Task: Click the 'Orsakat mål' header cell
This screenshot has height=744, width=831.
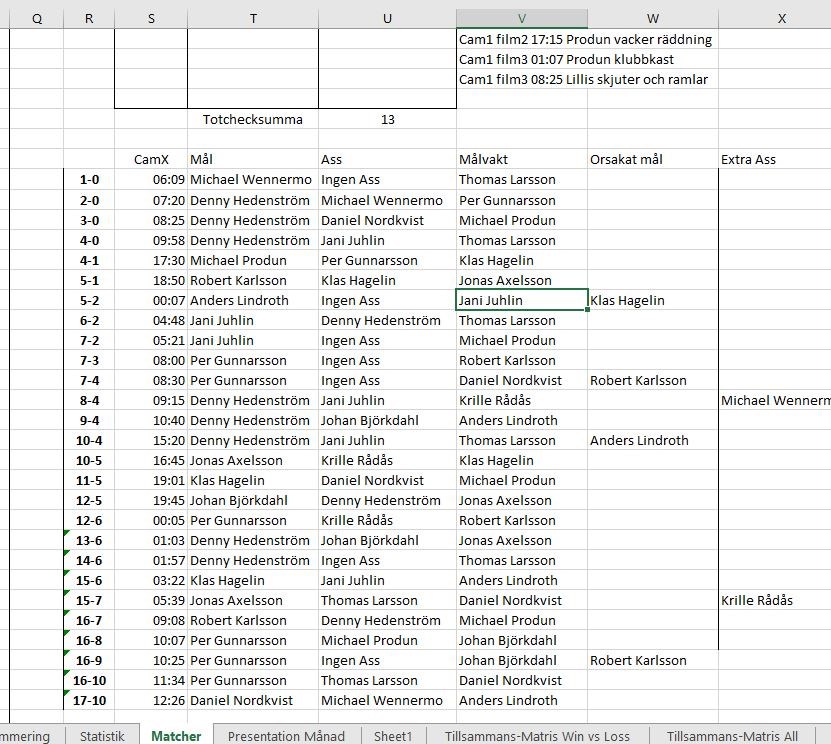Action: point(626,159)
